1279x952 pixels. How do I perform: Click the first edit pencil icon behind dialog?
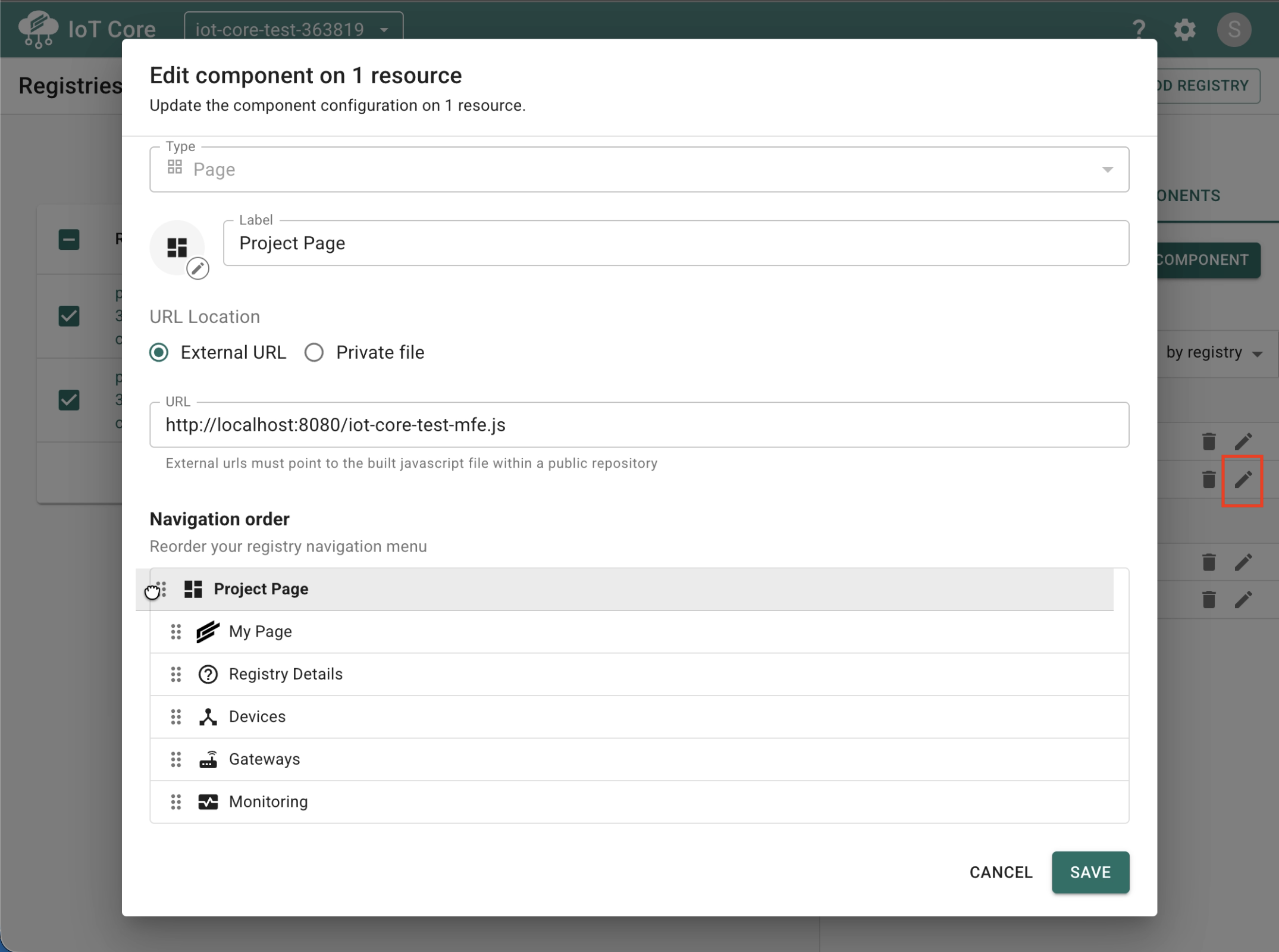[1243, 441]
